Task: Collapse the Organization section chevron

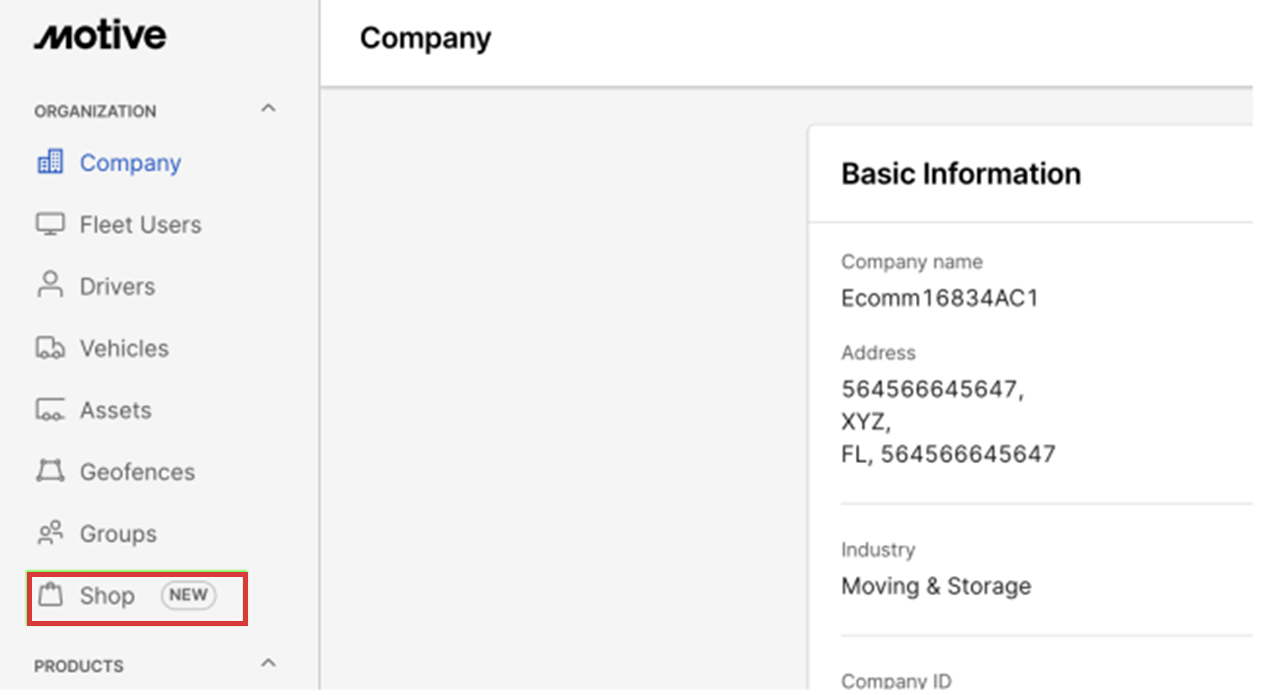Action: [x=268, y=108]
